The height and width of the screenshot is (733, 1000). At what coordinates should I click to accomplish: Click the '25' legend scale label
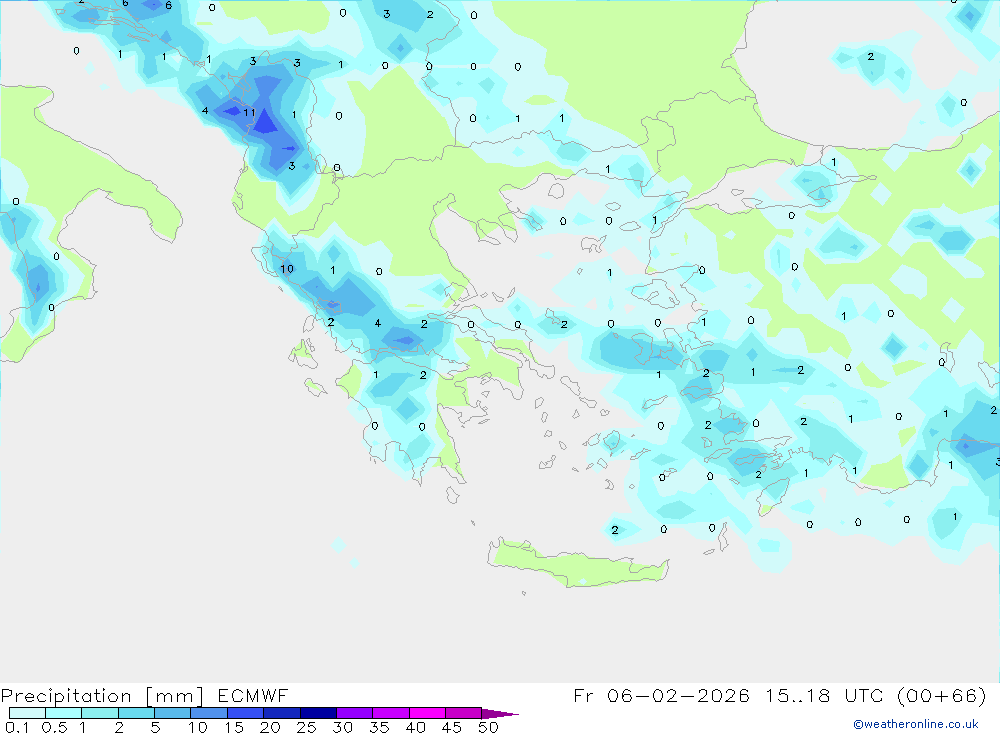[x=306, y=727]
